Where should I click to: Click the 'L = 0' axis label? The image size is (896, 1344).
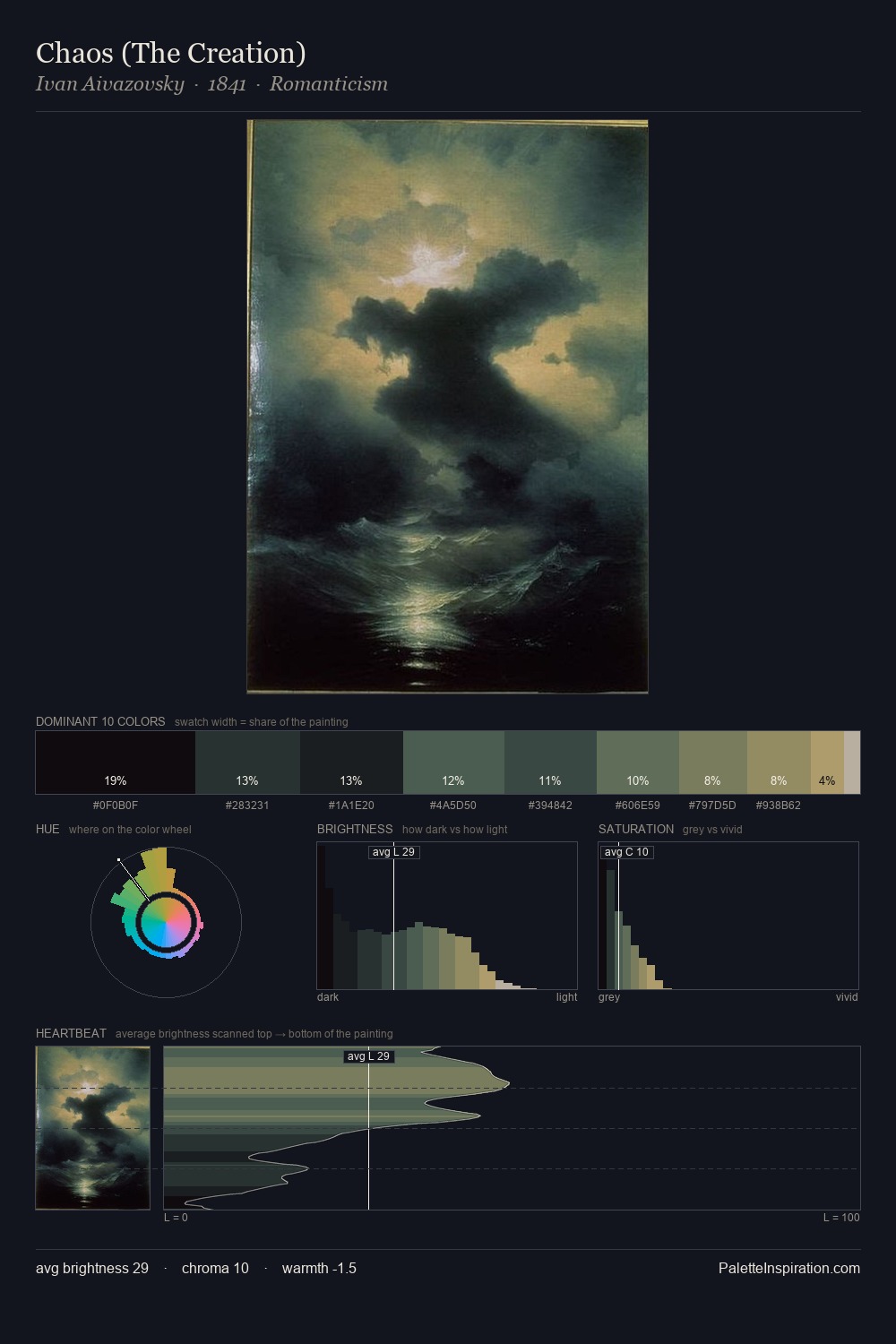[x=176, y=1218]
